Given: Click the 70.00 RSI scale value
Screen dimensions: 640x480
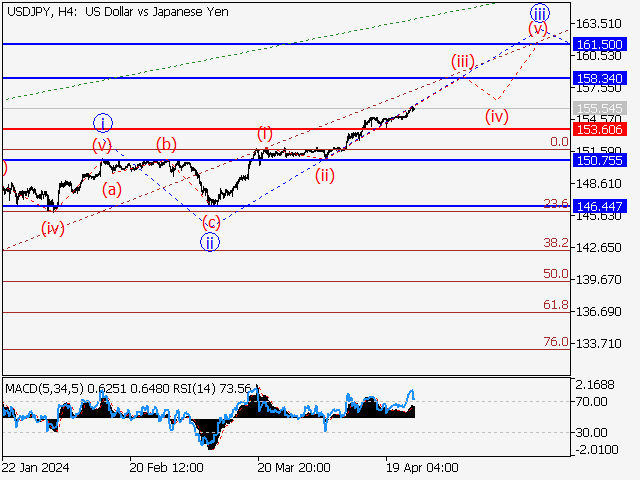Looking at the screenshot, I should coord(591,402).
